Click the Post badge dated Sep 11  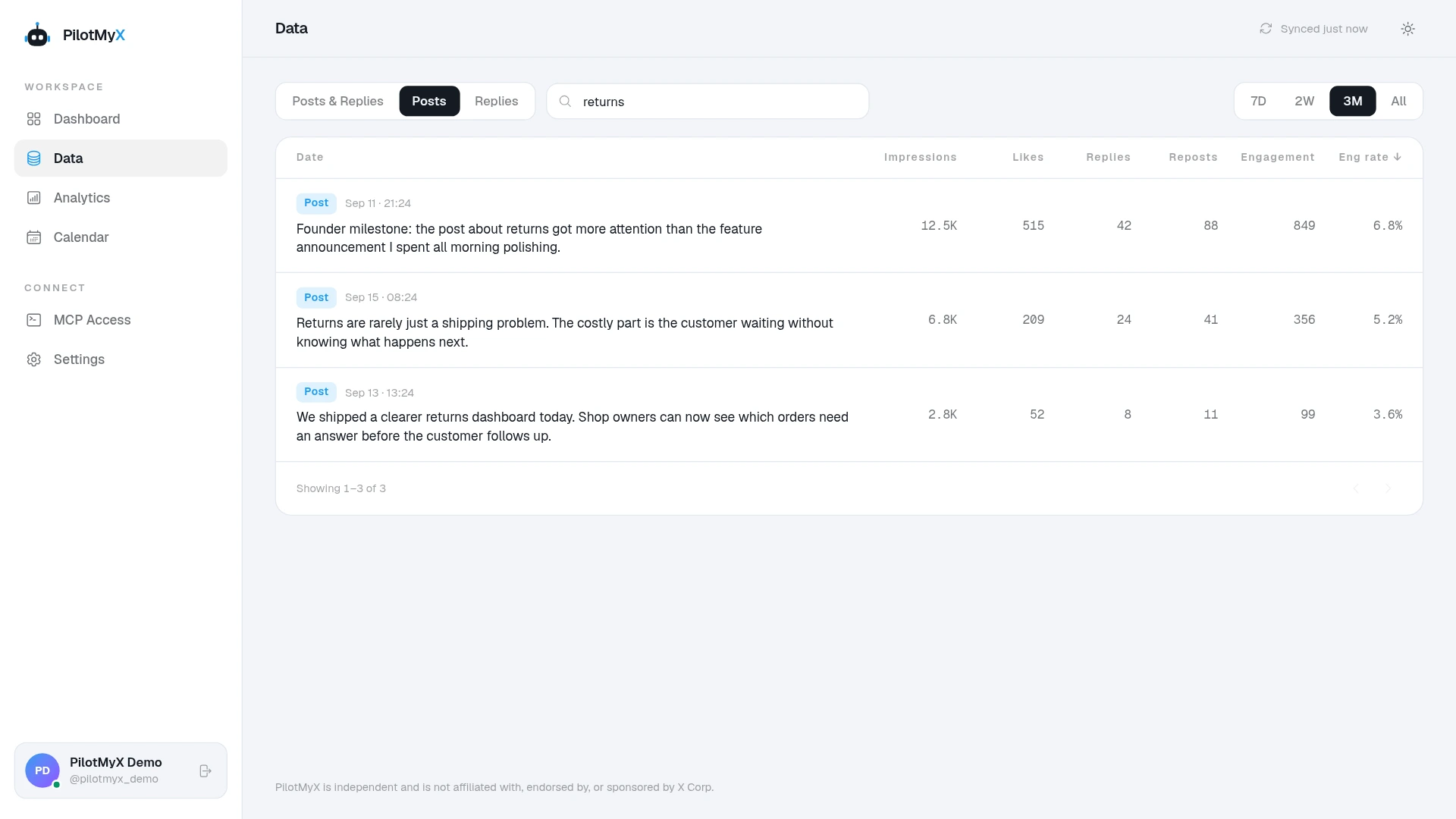[x=316, y=203]
